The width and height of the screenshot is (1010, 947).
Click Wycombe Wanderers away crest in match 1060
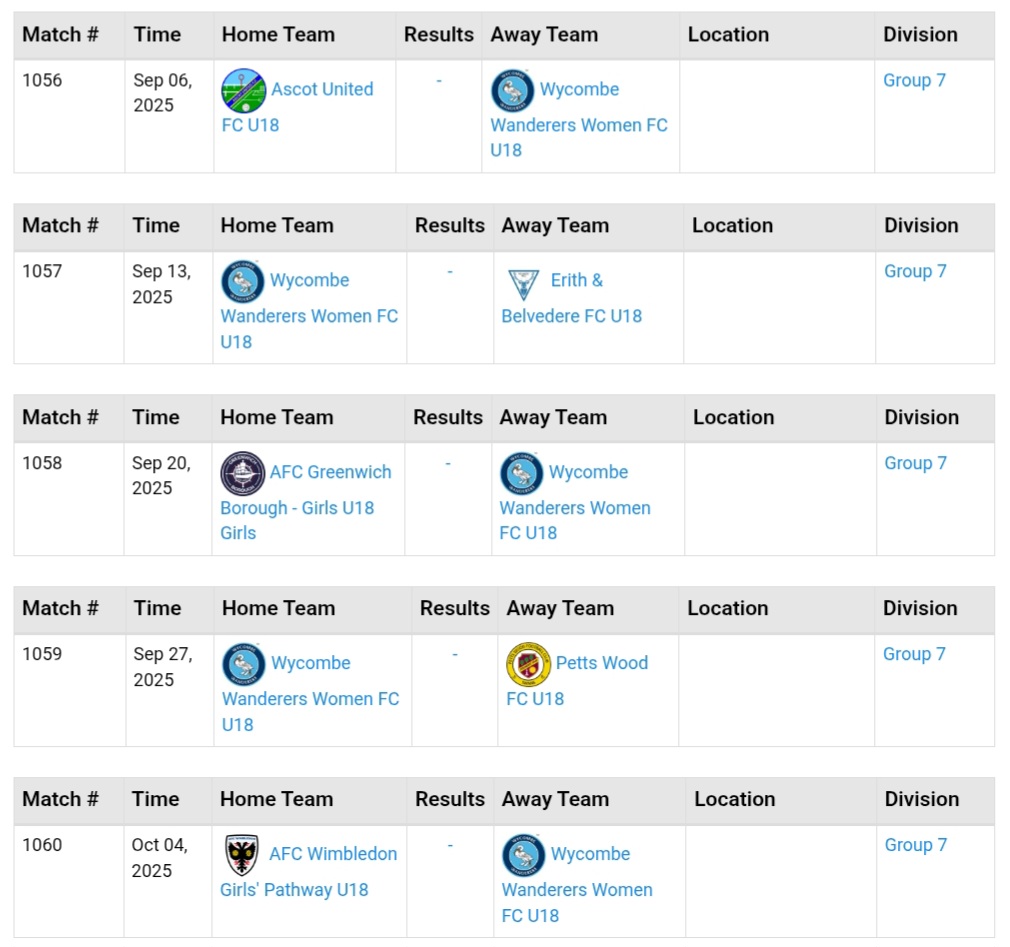coord(523,855)
